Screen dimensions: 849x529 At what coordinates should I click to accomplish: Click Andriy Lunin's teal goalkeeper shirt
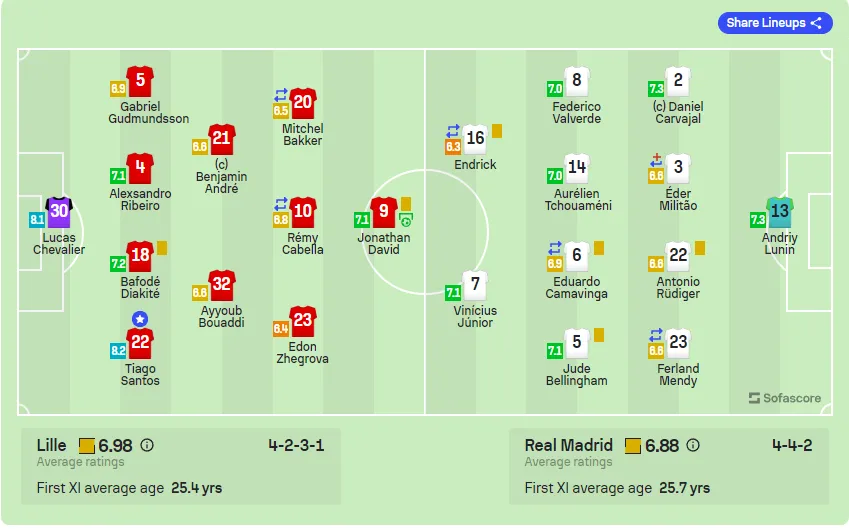pos(780,212)
